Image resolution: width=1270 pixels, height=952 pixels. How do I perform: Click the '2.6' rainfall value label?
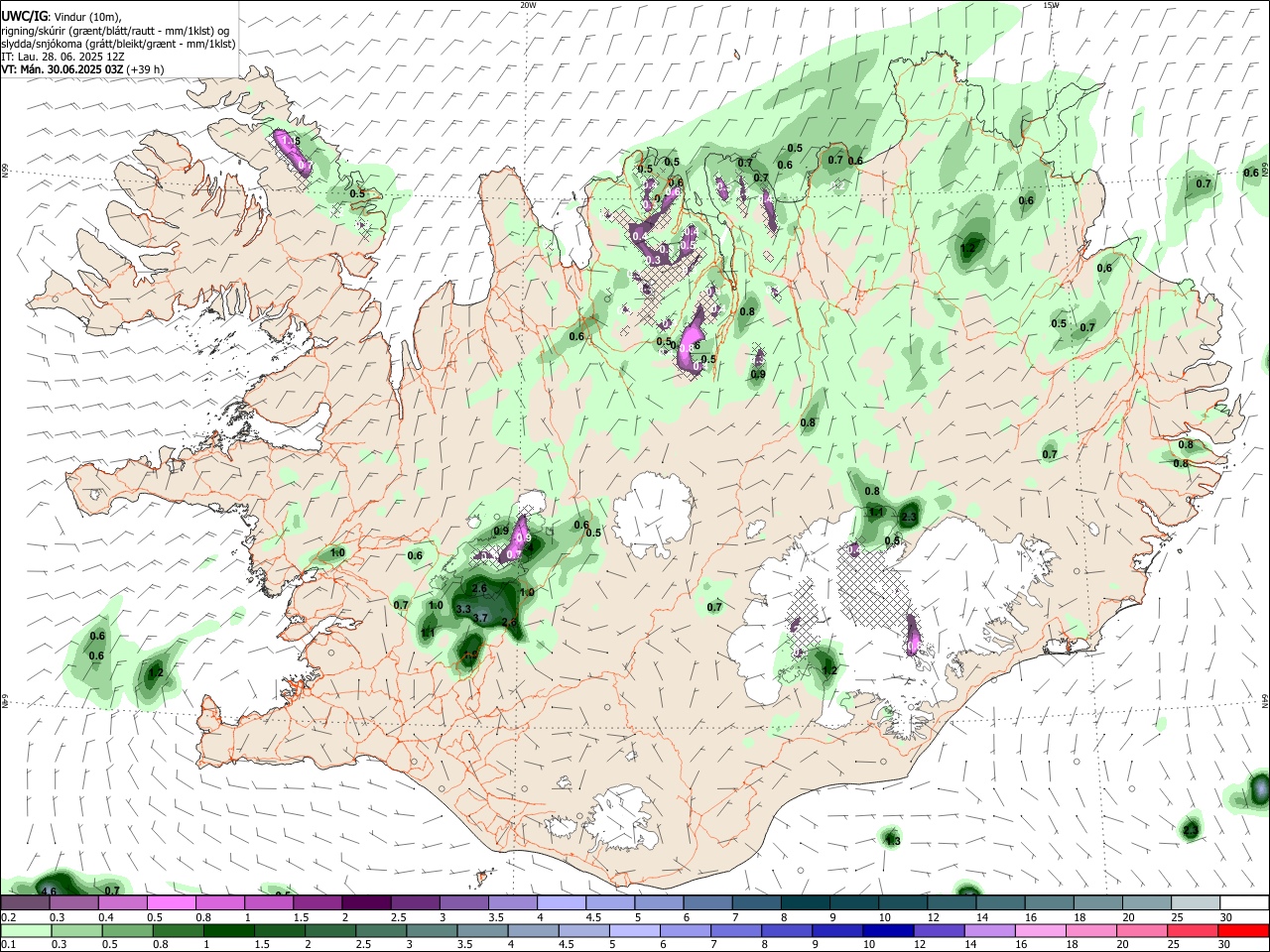coord(479,589)
